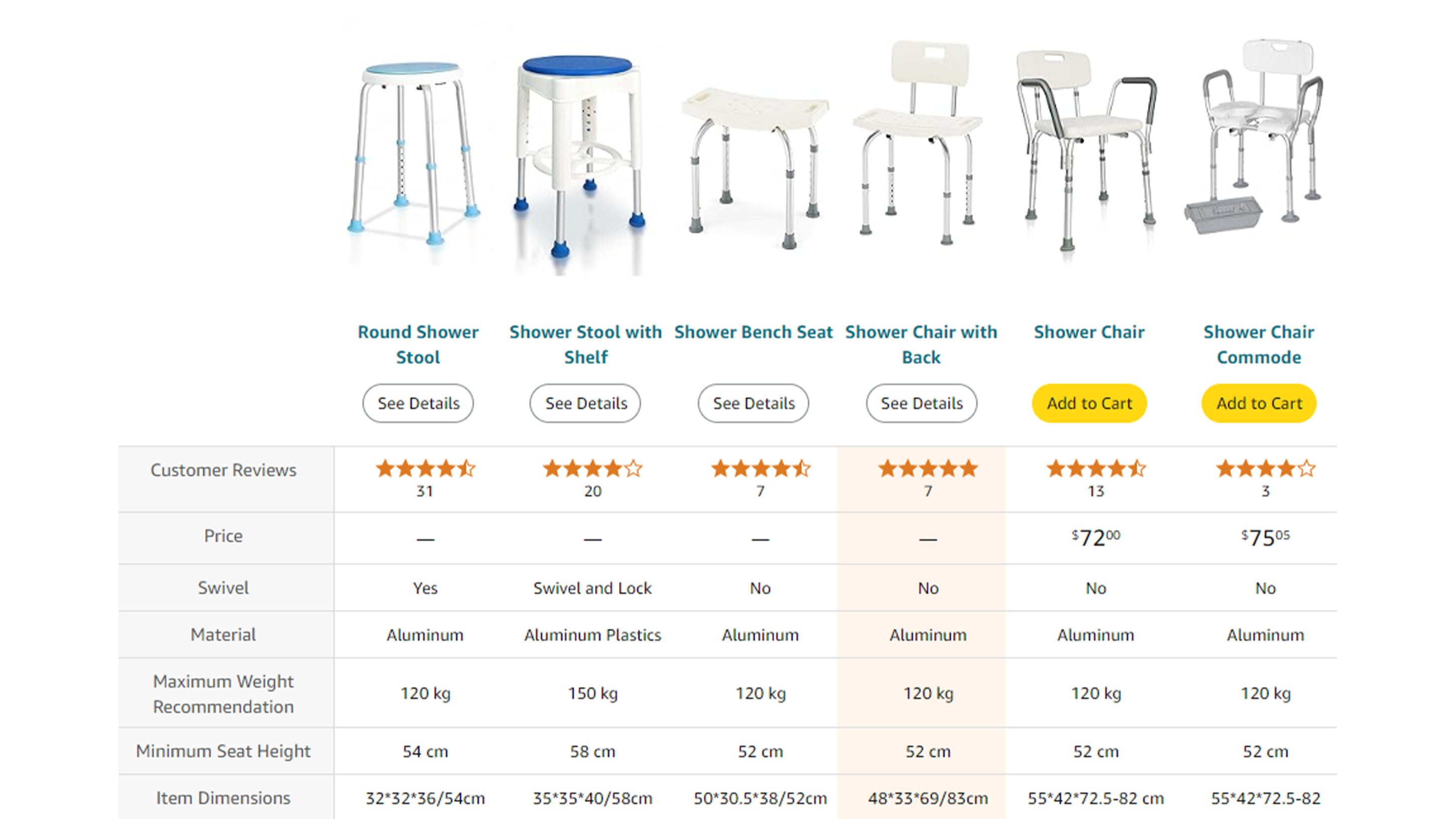Open star ratings with 31 reviews
The height and width of the screenshot is (819, 1456).
(x=425, y=469)
